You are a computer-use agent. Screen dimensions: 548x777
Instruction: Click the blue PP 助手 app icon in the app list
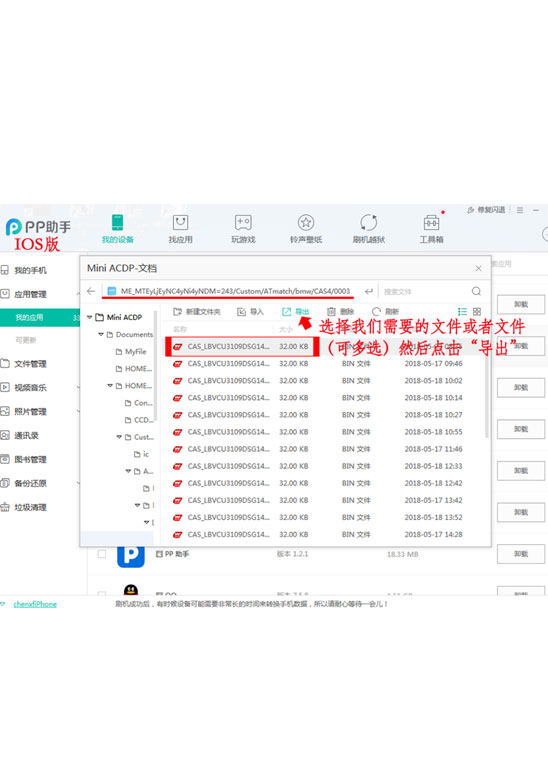point(131,556)
